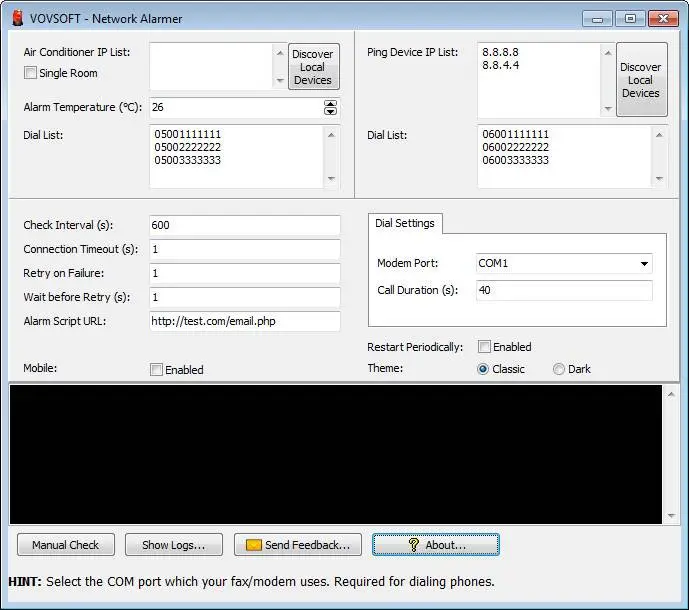Click the Retry on Failure field
The width and height of the screenshot is (689, 610).
[245, 273]
